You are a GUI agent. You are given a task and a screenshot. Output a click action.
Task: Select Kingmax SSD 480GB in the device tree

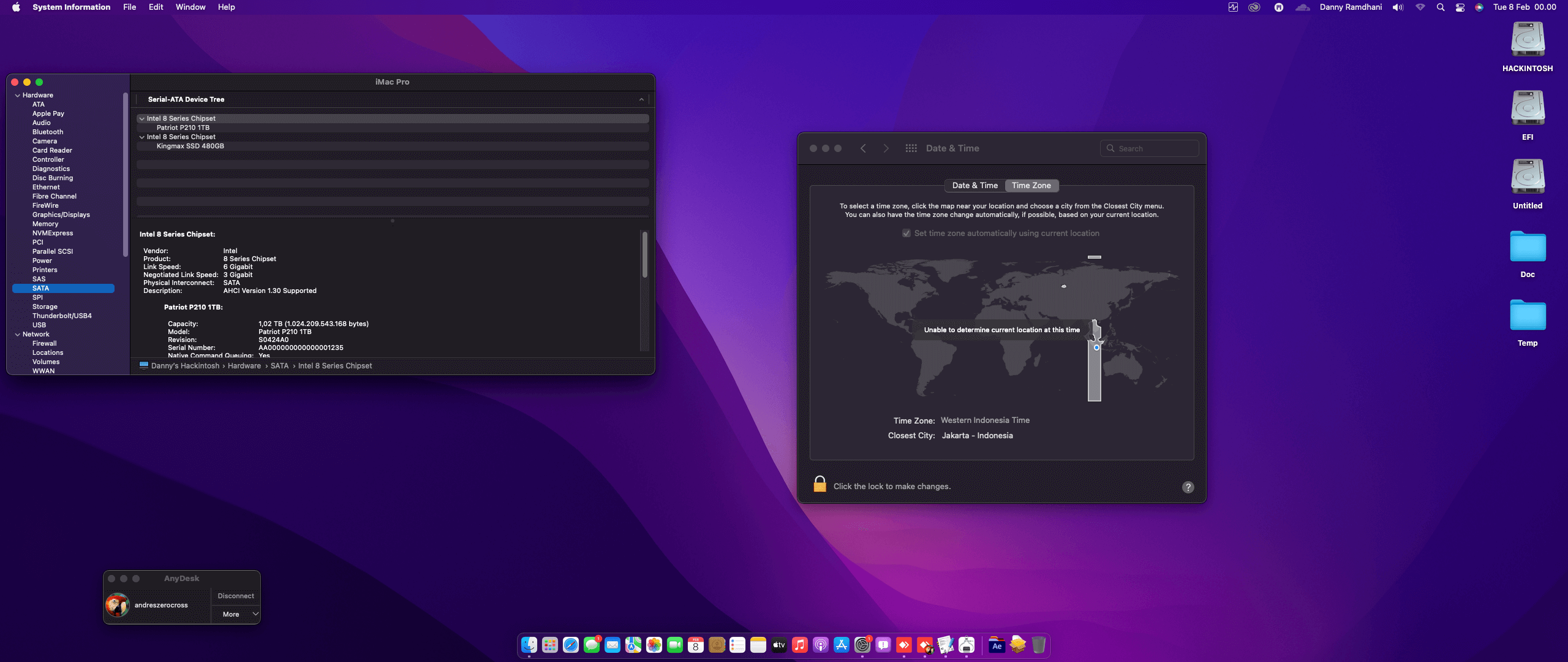click(190, 146)
